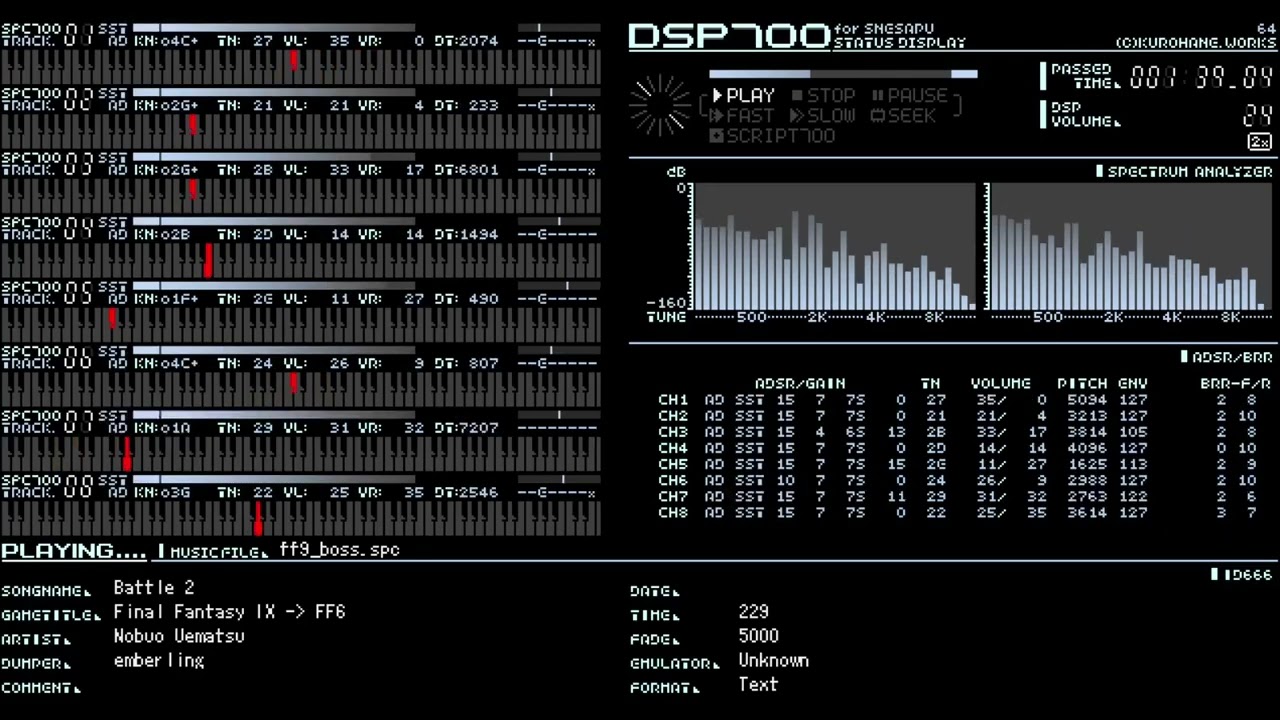This screenshot has height=720, width=1280.
Task: Click the CH3 row label
Action: tap(673, 432)
